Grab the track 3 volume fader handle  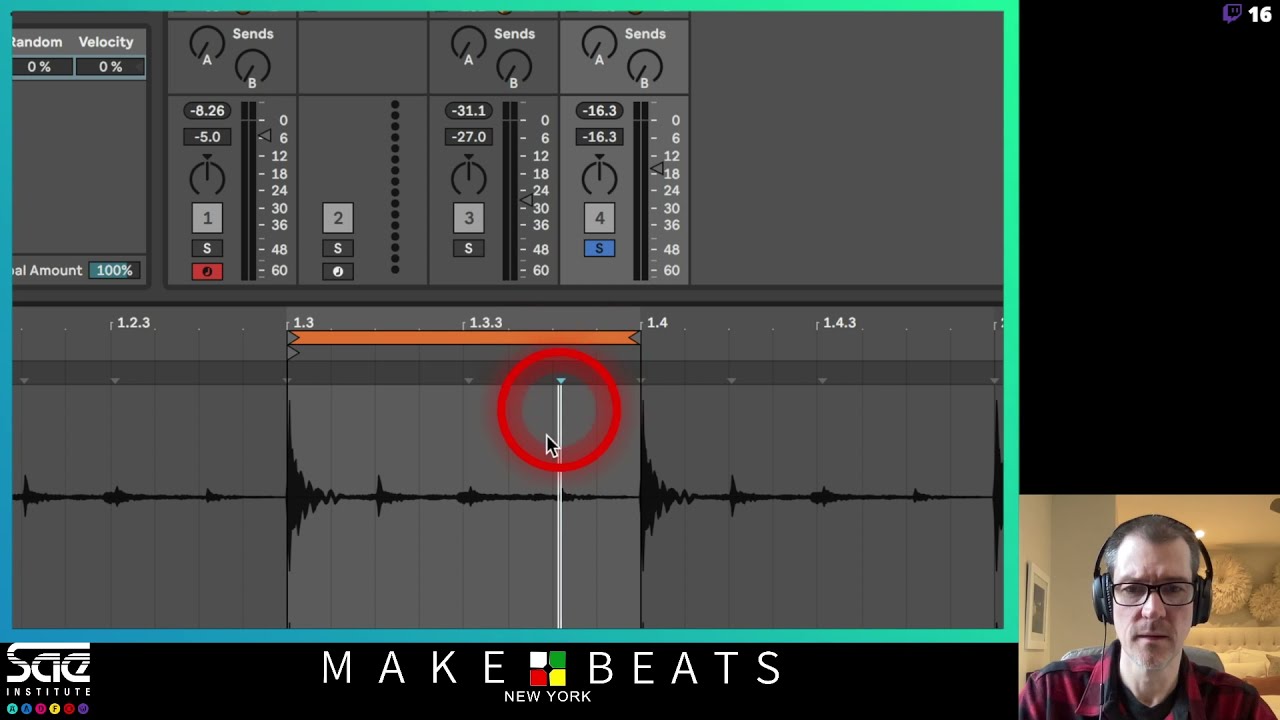pyautogui.click(x=525, y=201)
